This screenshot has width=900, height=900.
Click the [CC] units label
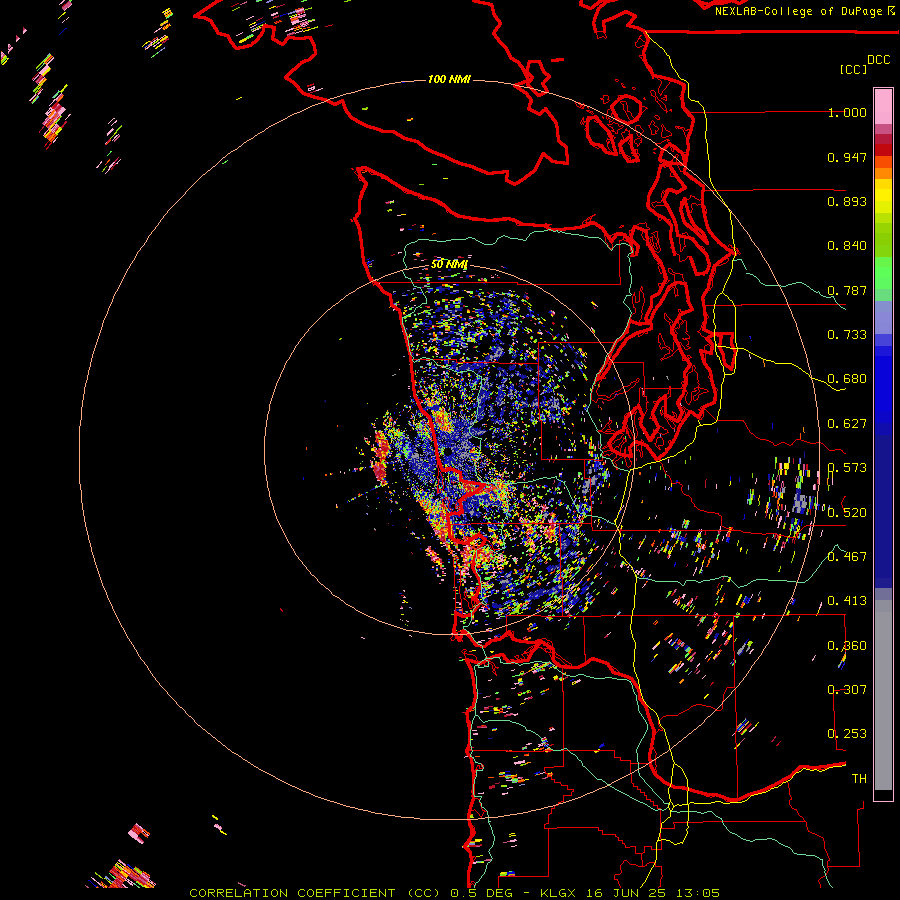853,69
